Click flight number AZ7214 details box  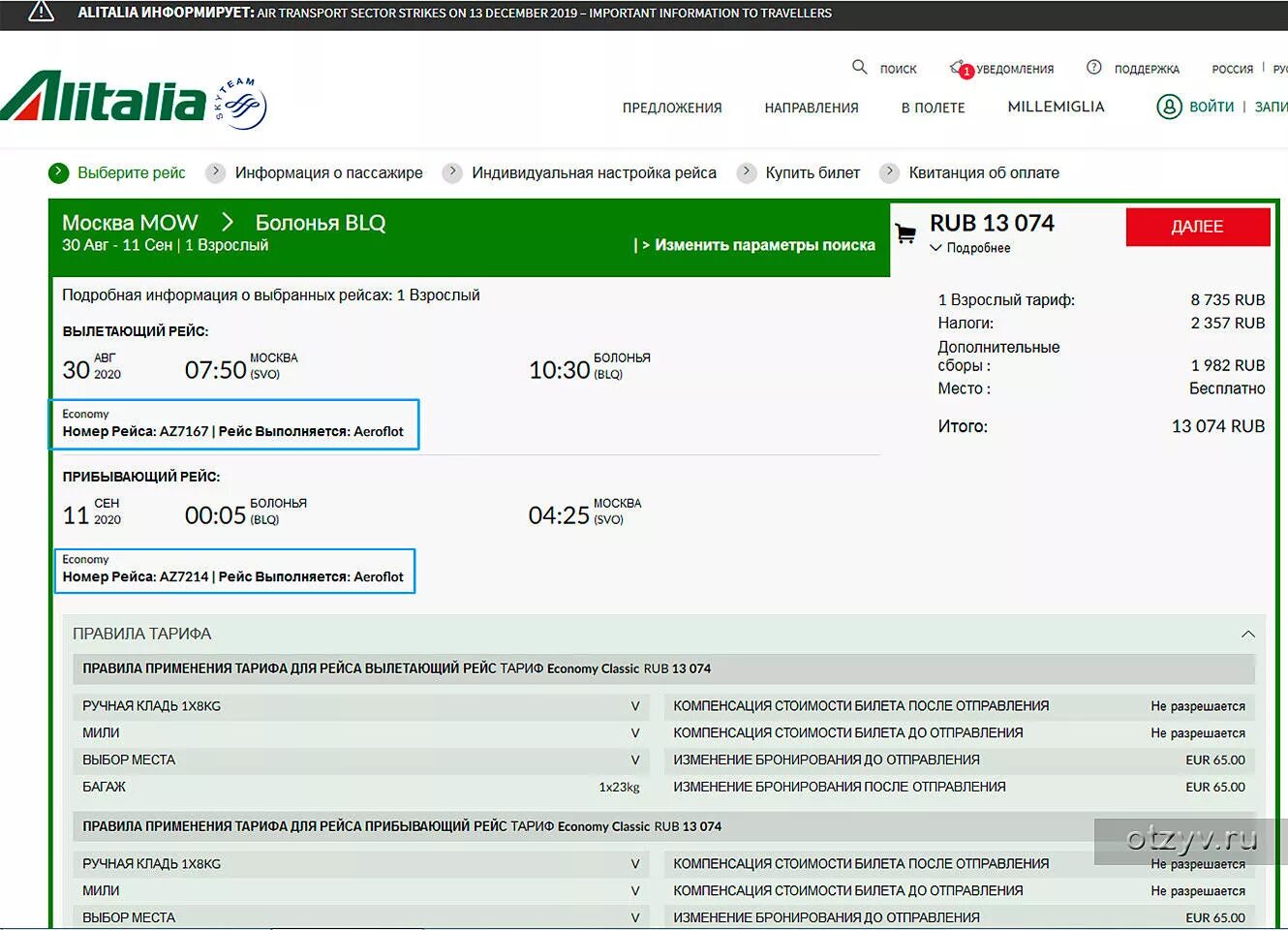(234, 571)
